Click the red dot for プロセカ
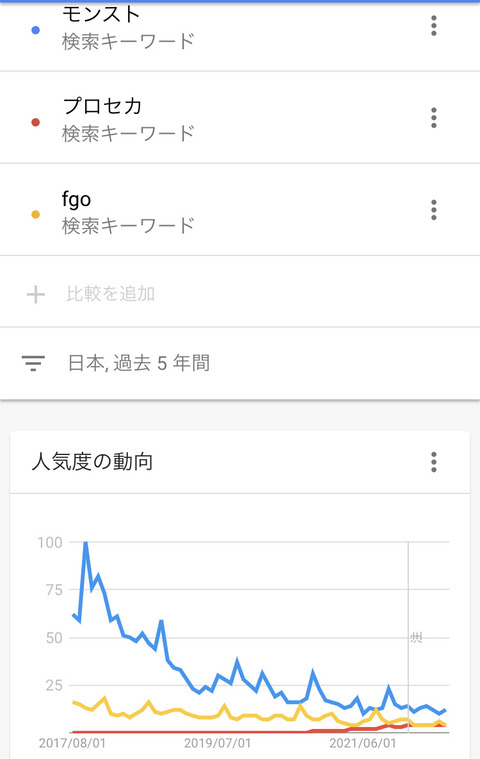 [35, 122]
